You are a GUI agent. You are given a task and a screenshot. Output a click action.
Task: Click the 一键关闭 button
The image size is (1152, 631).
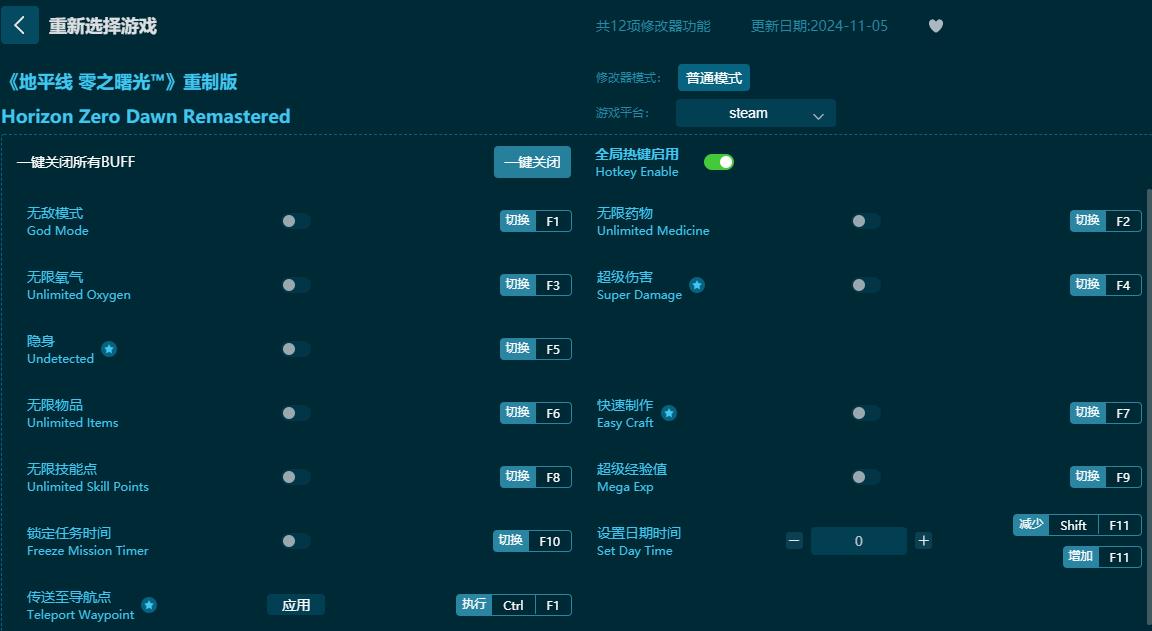pyautogui.click(x=532, y=162)
